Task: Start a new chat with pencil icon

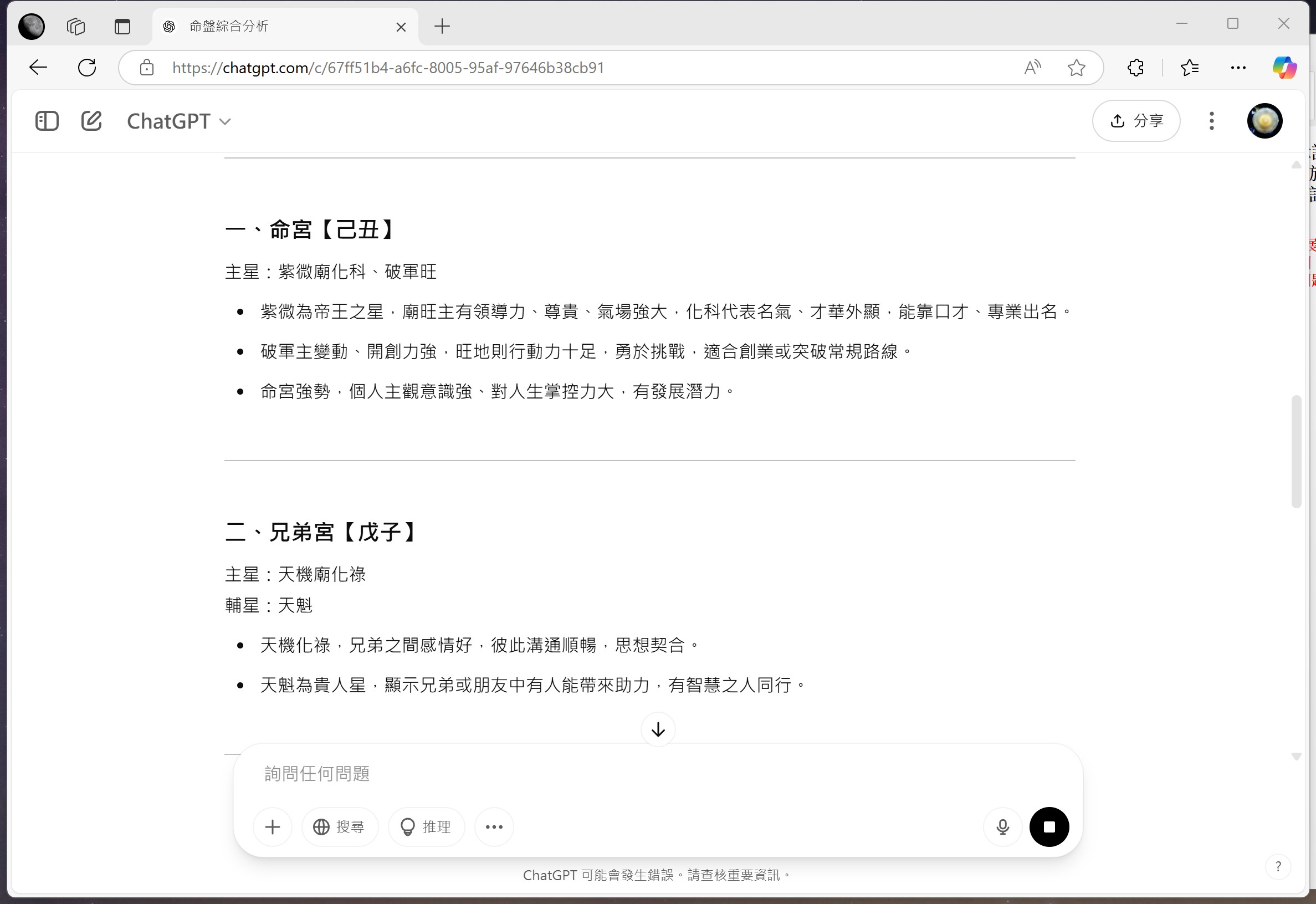Action: pyautogui.click(x=91, y=121)
